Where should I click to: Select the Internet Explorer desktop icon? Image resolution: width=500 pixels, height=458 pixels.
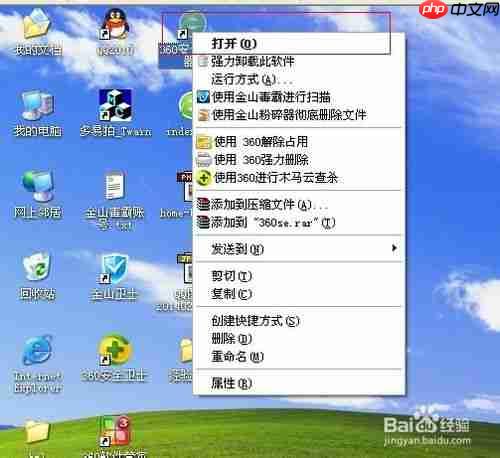coord(37,351)
